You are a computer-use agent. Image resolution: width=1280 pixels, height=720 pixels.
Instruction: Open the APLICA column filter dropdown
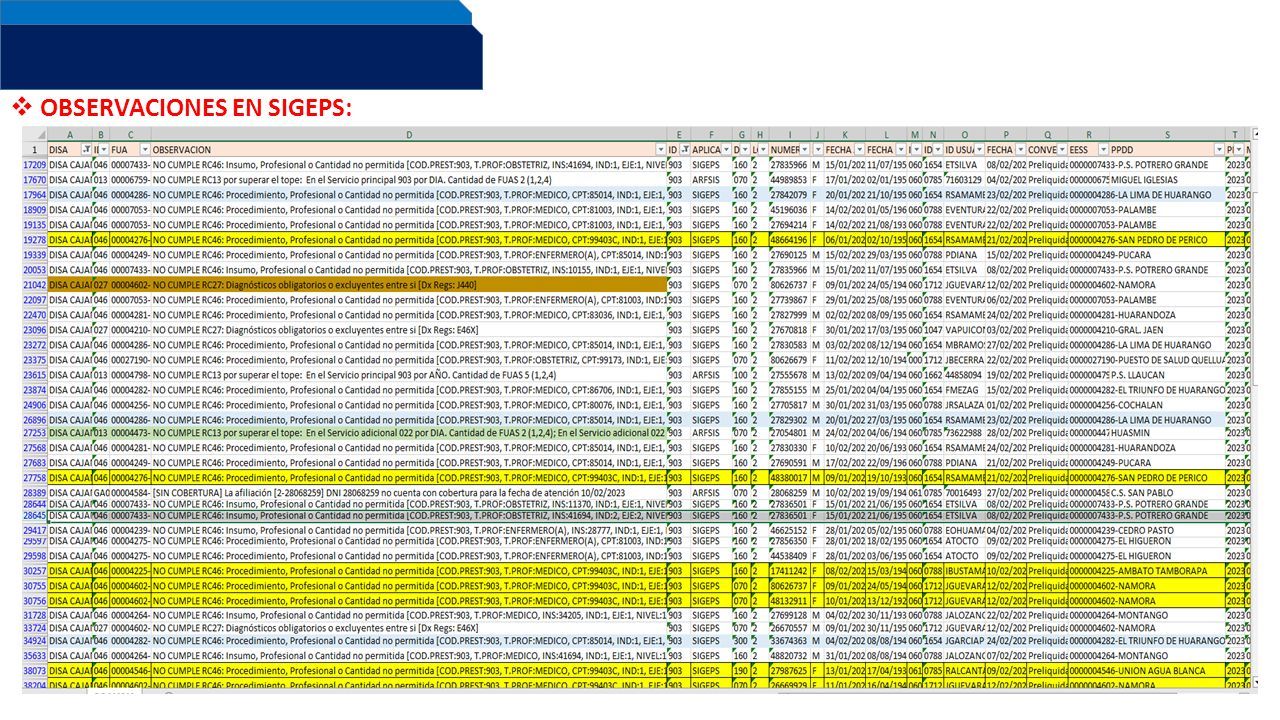(x=726, y=149)
